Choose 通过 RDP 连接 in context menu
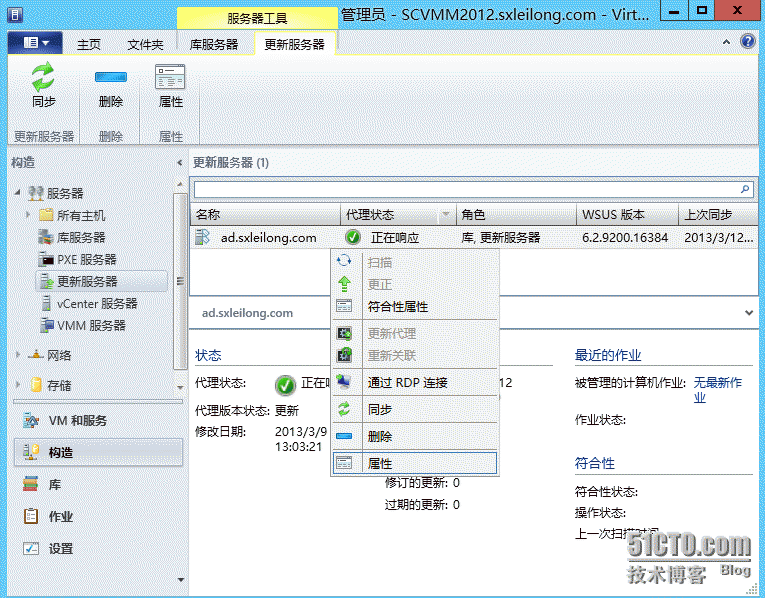 click(x=415, y=382)
